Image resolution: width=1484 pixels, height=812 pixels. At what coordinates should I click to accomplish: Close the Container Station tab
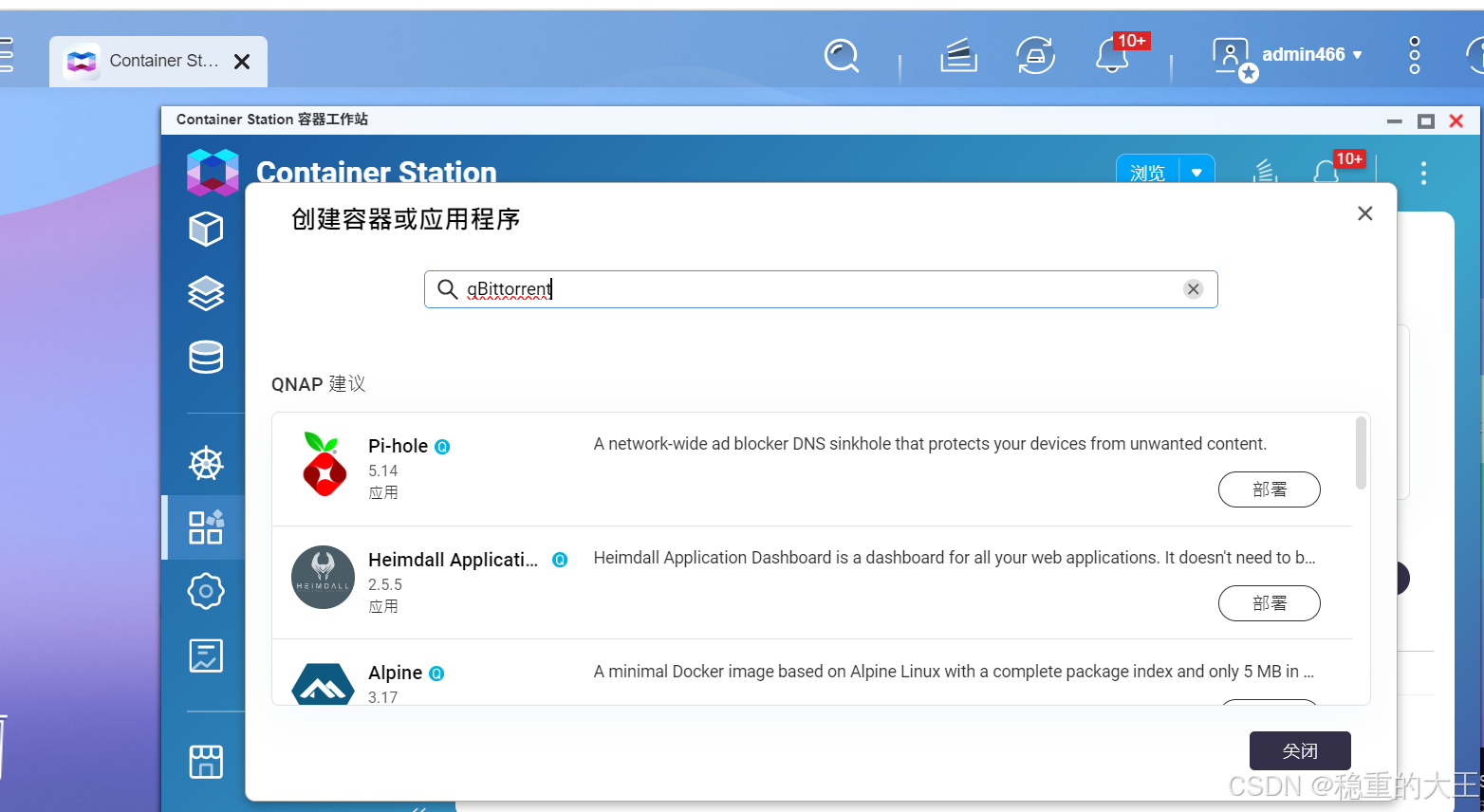coord(242,62)
